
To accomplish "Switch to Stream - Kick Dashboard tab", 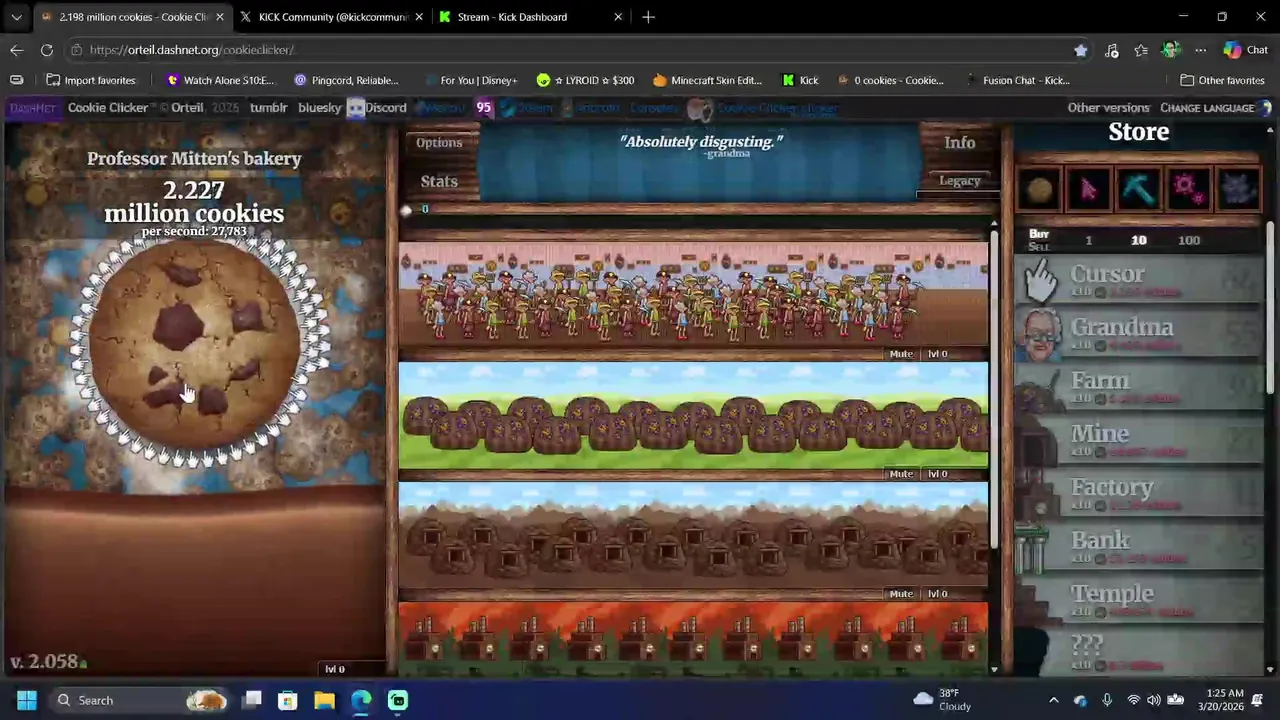I will click(531, 17).
